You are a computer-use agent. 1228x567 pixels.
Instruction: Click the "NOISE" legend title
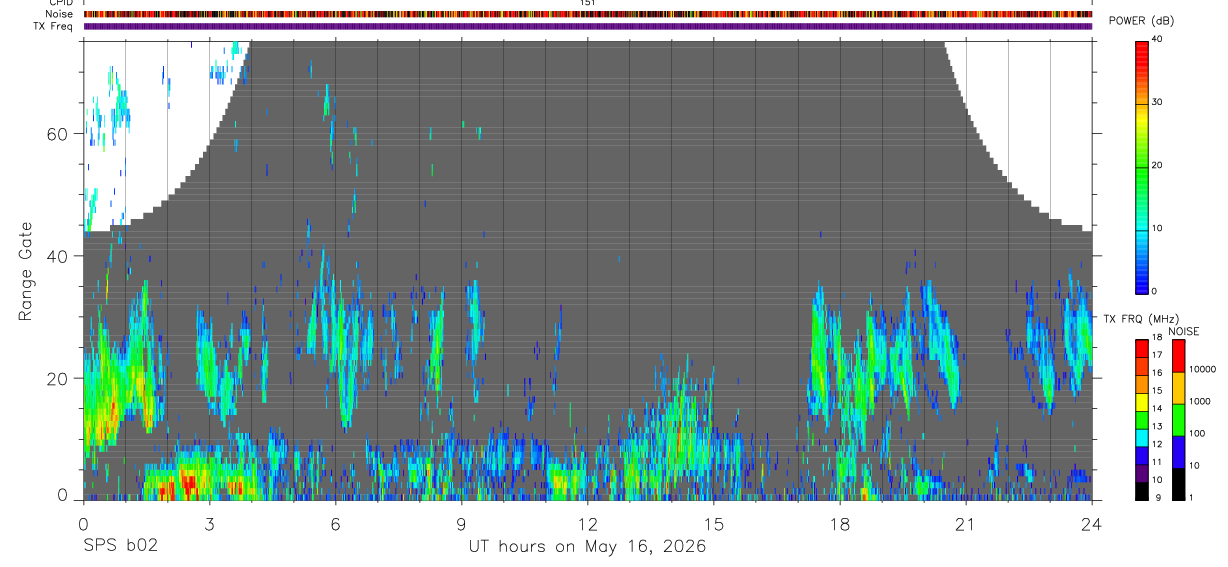(x=1183, y=331)
